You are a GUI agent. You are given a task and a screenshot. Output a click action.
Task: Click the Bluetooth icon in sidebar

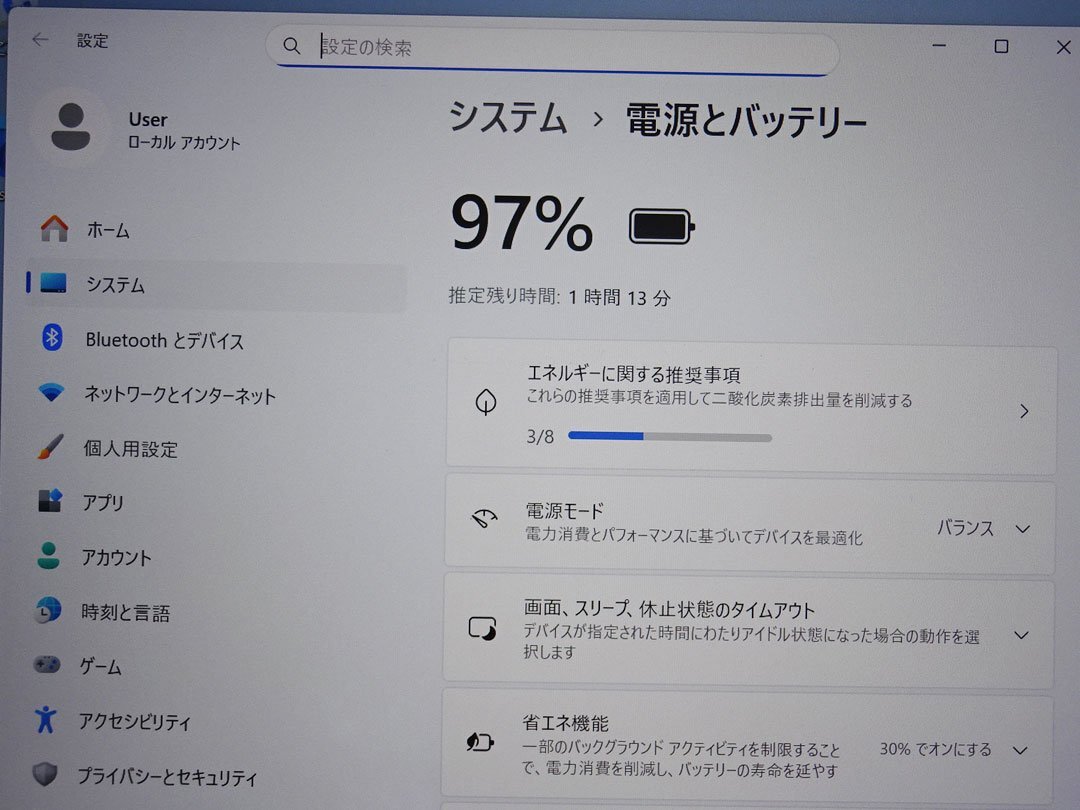(52, 338)
